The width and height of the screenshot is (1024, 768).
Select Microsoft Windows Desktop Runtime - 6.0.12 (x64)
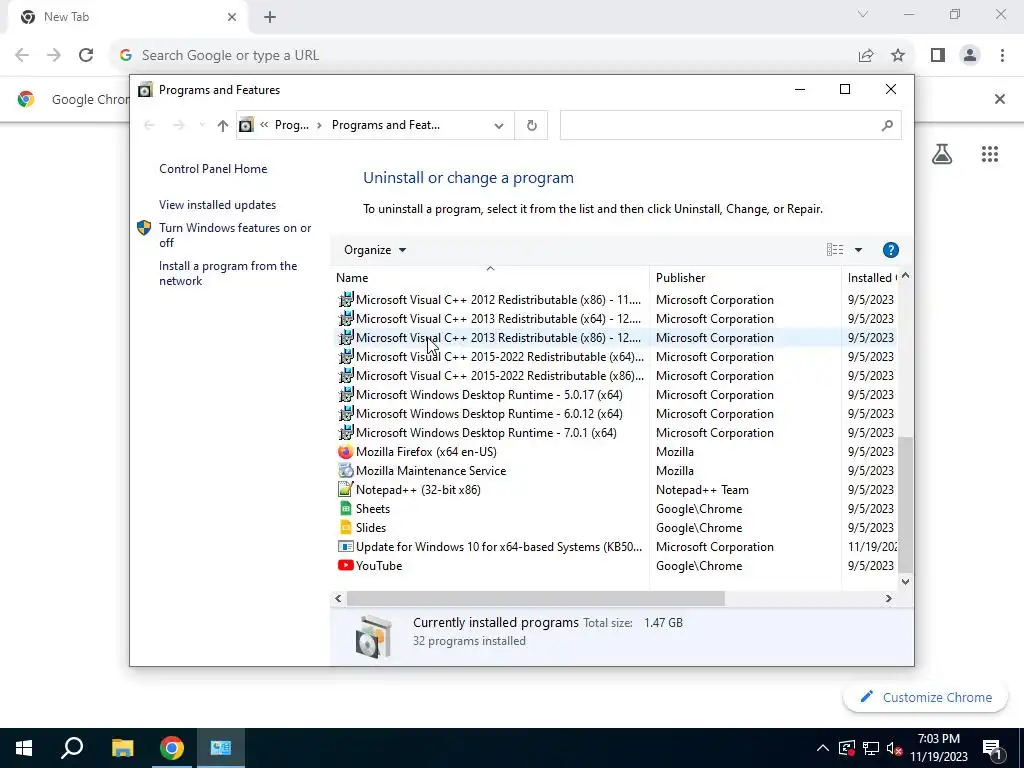point(489,413)
